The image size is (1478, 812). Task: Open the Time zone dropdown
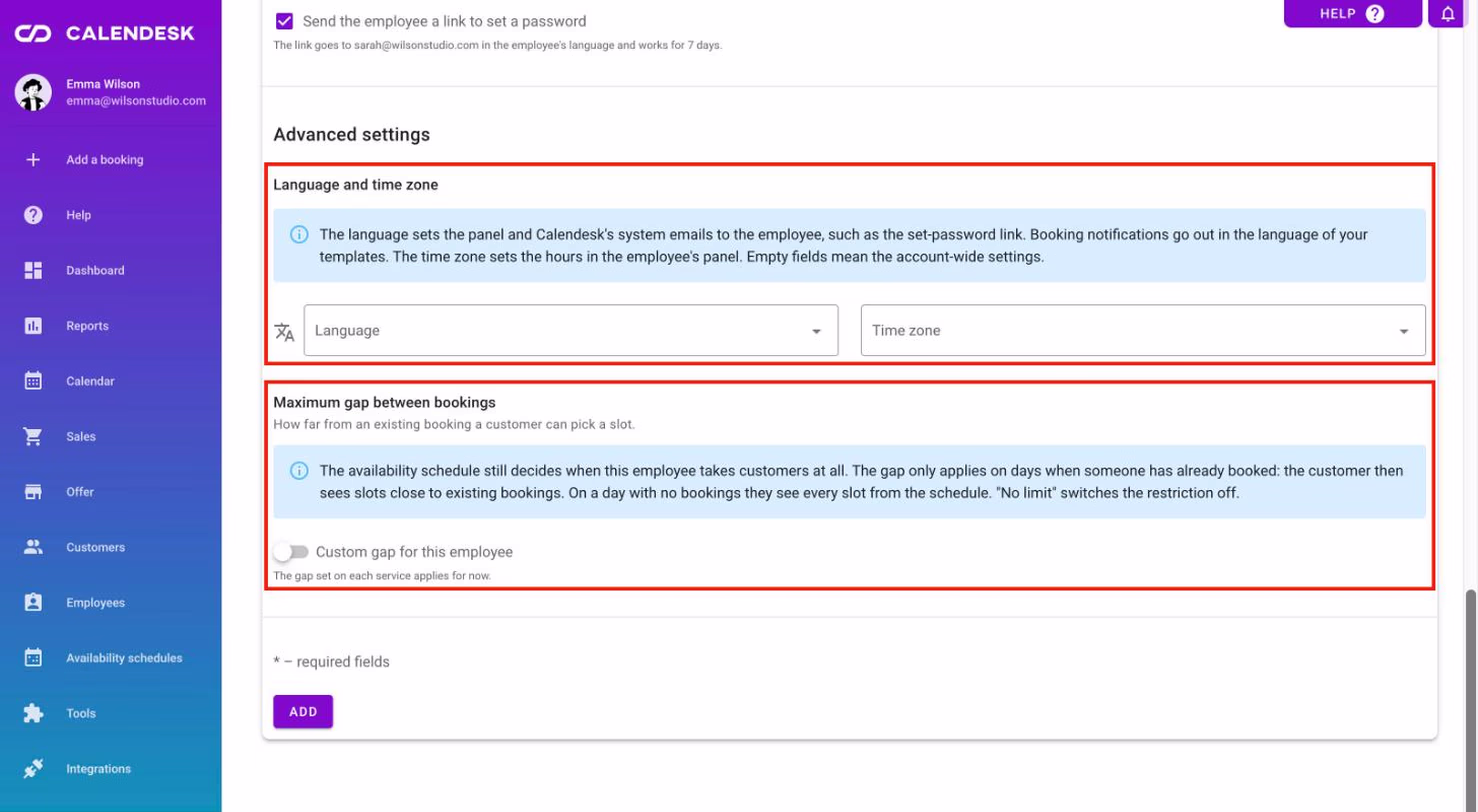point(1143,330)
